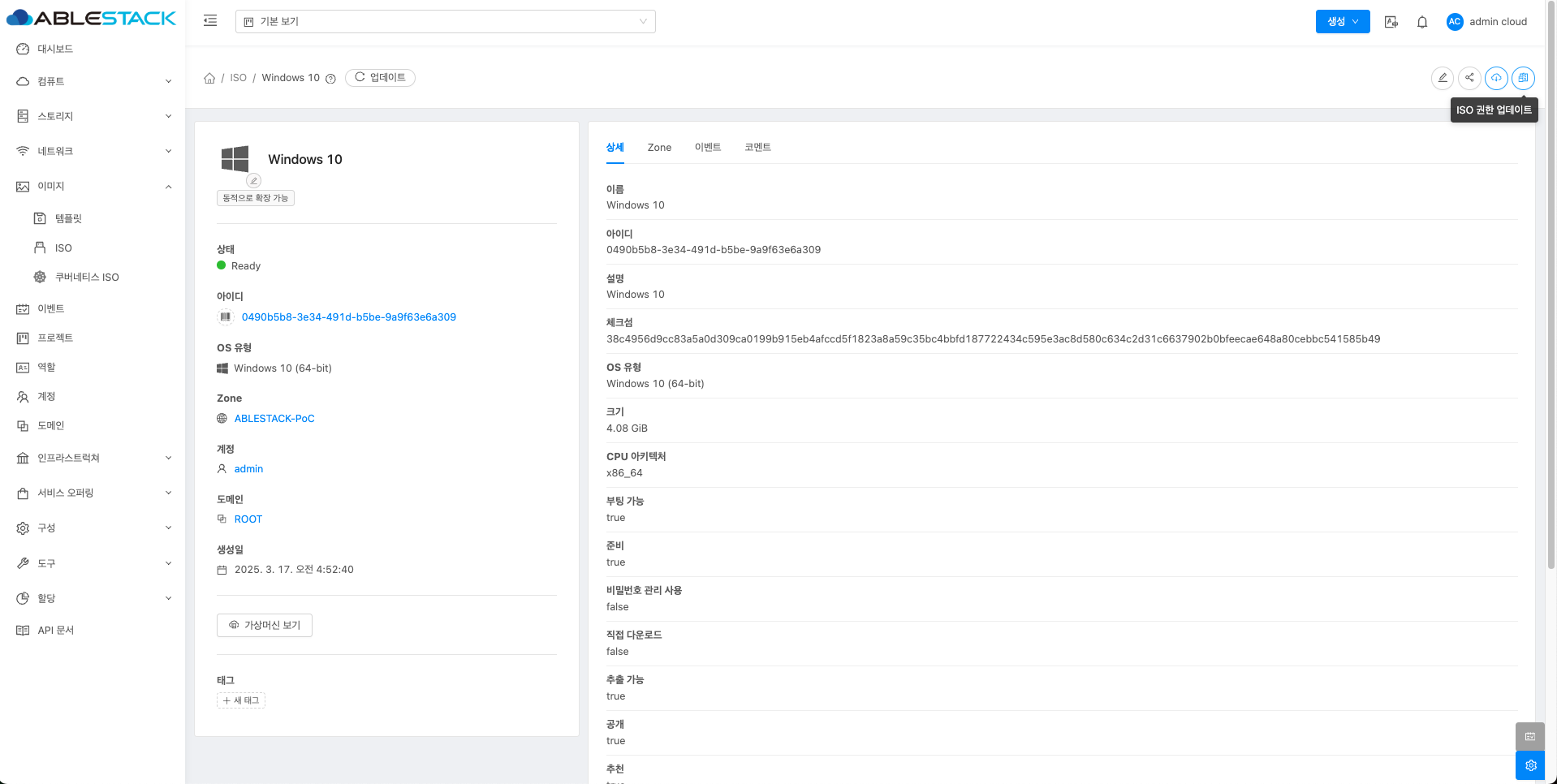Click the share ISO icon
The image size is (1557, 784).
pos(1469,78)
